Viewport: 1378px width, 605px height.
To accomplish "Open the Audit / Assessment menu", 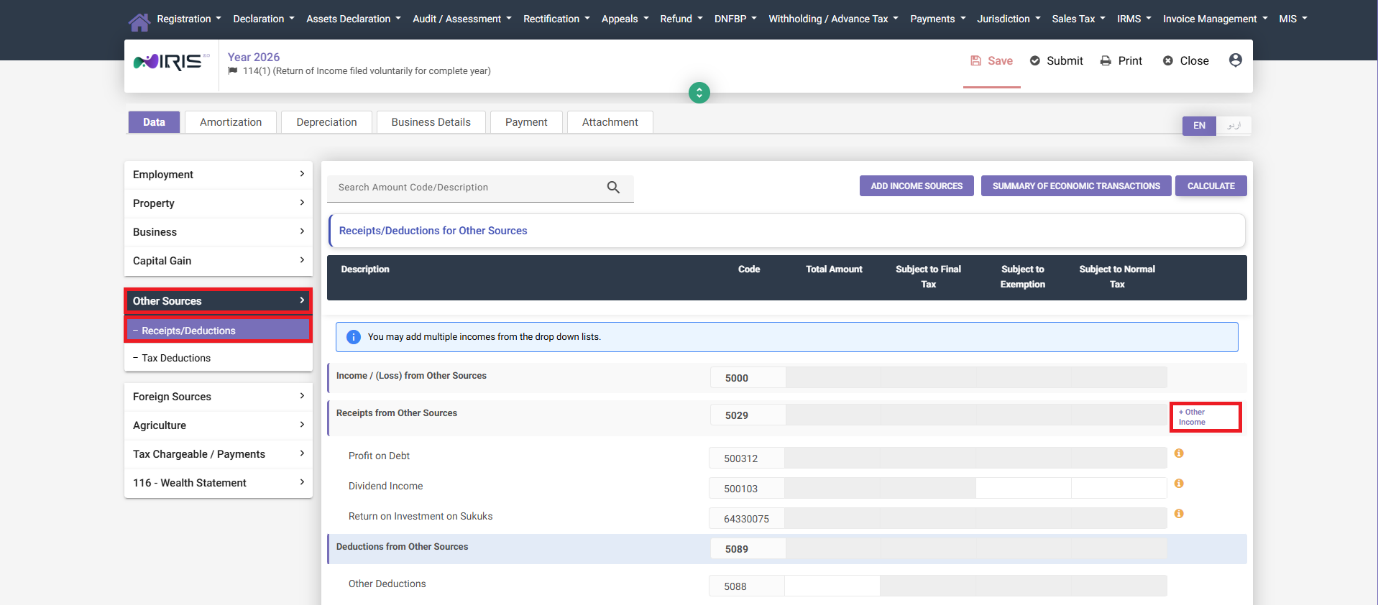I will [462, 19].
